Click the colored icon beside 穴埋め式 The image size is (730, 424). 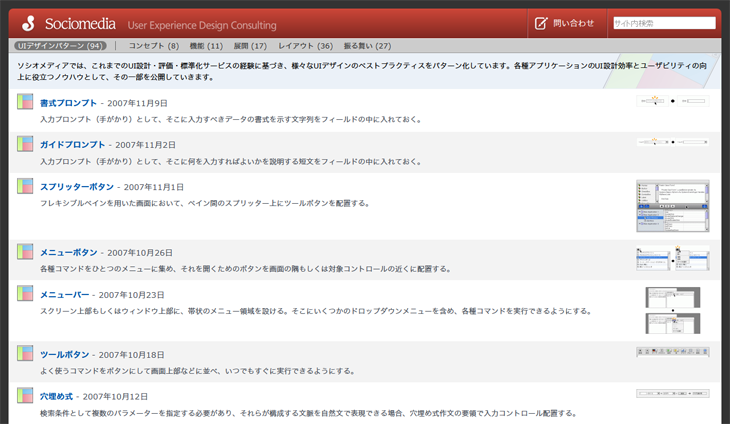tap(26, 396)
